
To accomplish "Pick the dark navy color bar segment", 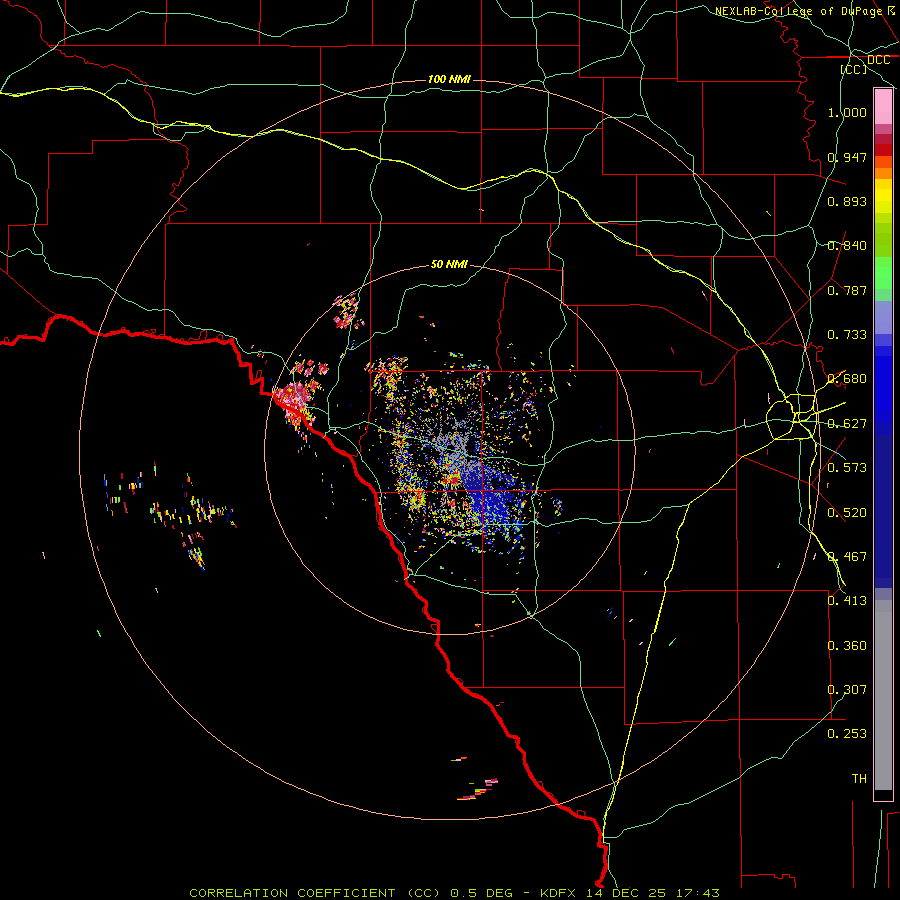I will coord(883,511).
